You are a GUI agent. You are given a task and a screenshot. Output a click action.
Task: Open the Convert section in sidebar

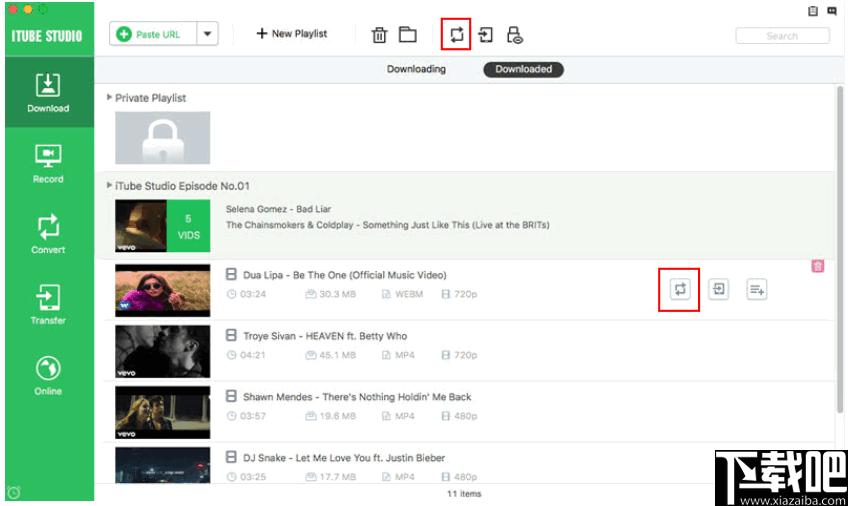tap(48, 234)
